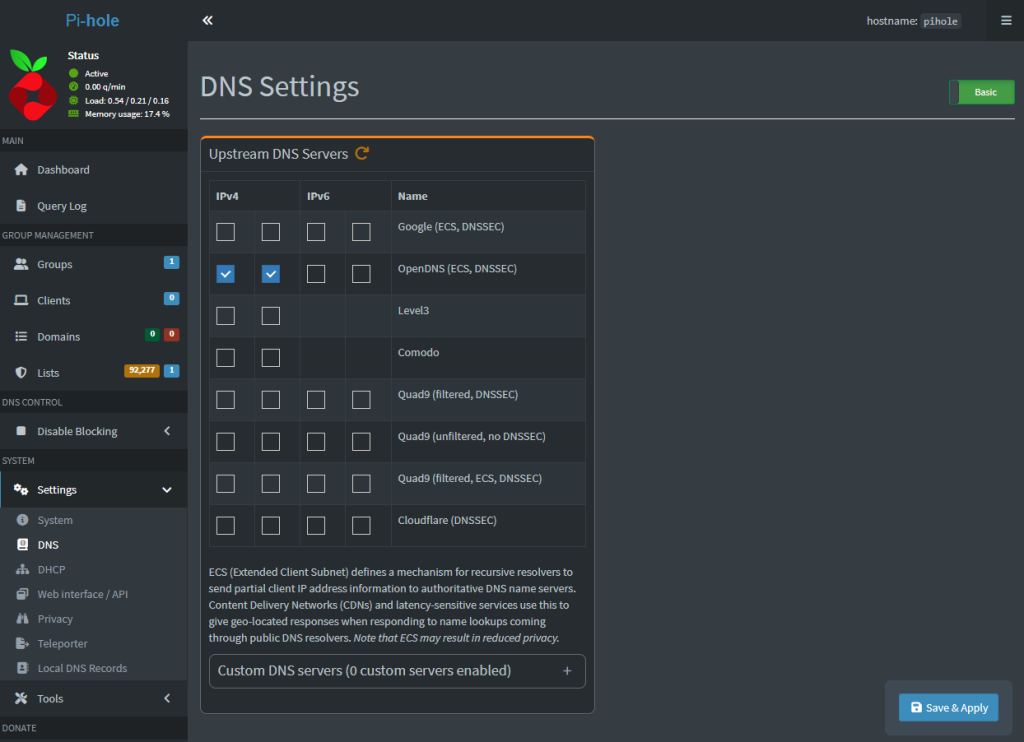This screenshot has height=742, width=1024.
Task: Click the DHCP network icon
Action: (23, 570)
